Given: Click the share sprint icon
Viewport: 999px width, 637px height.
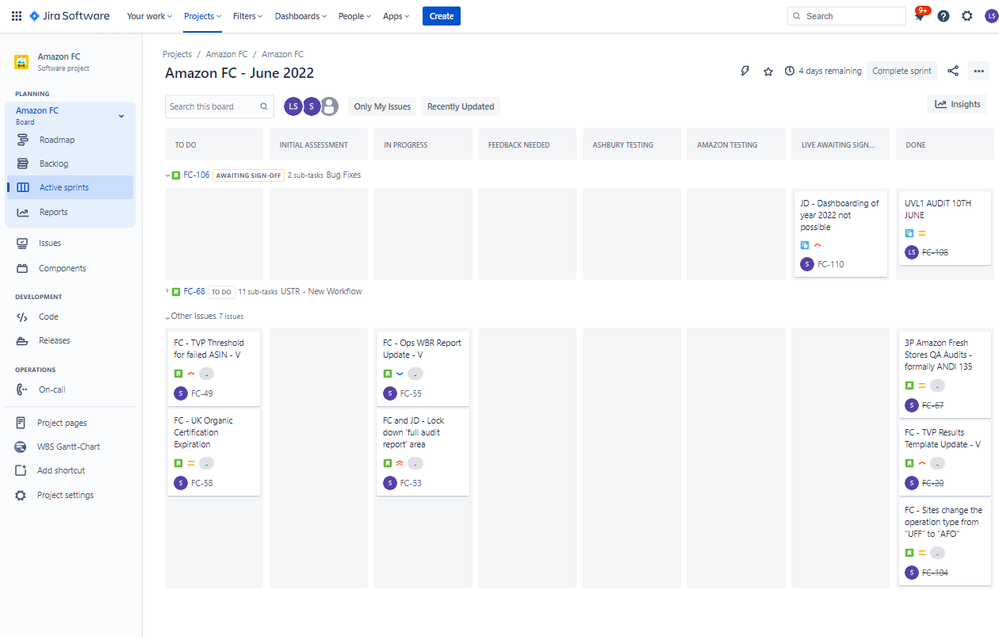Looking at the screenshot, I should (953, 71).
